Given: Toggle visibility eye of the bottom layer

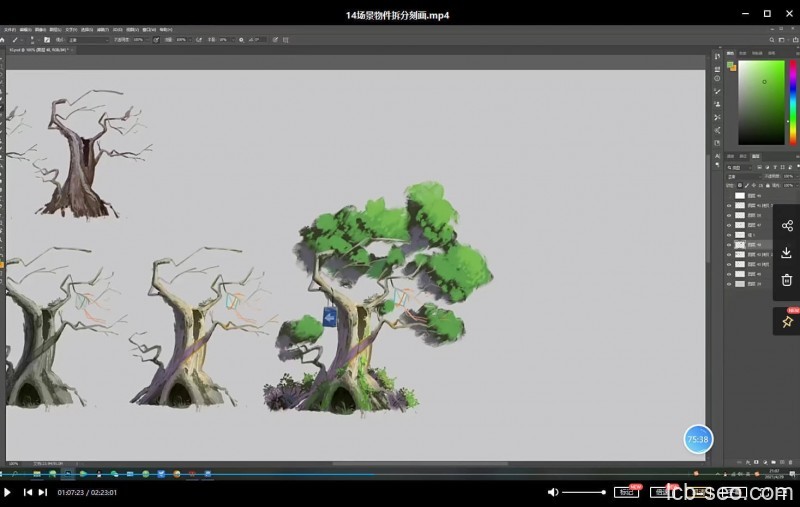Looking at the screenshot, I should 729,284.
